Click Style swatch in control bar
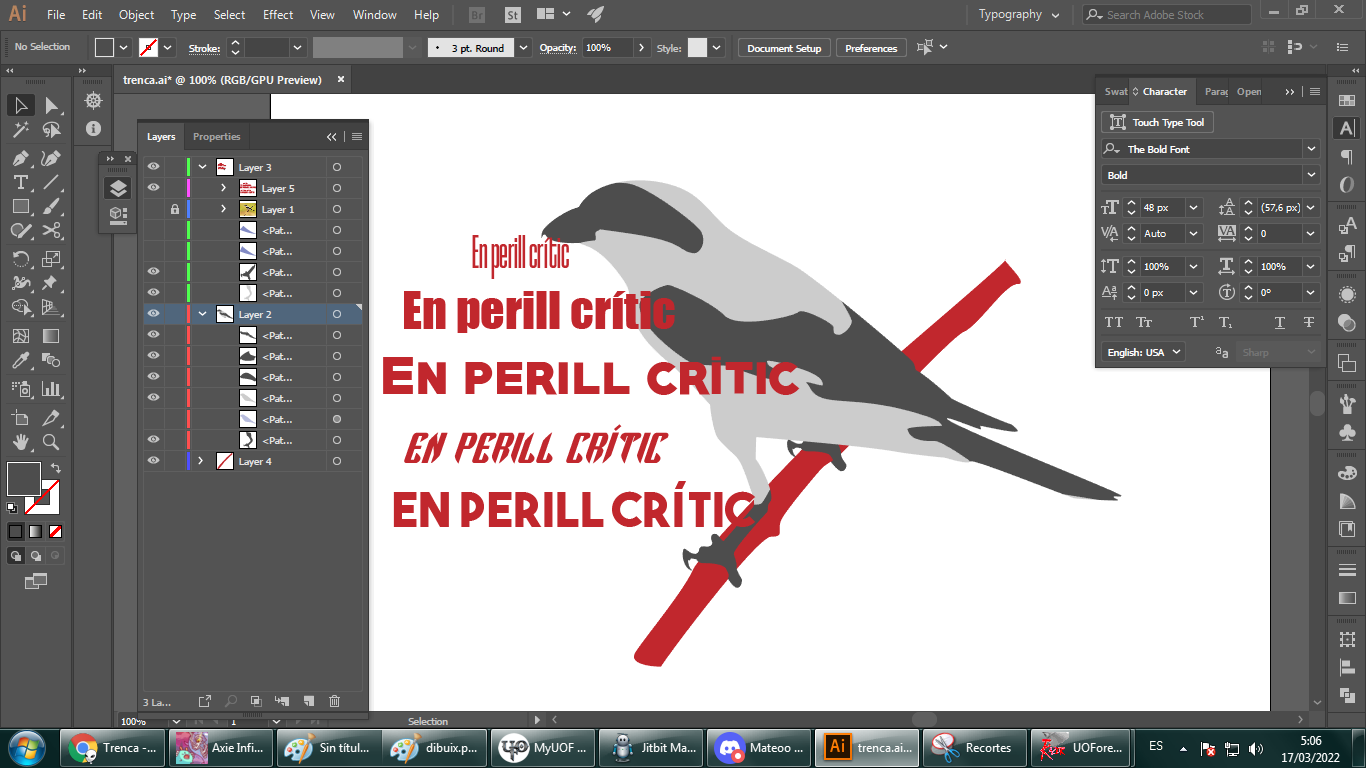This screenshot has height=768, width=1366. (697, 48)
